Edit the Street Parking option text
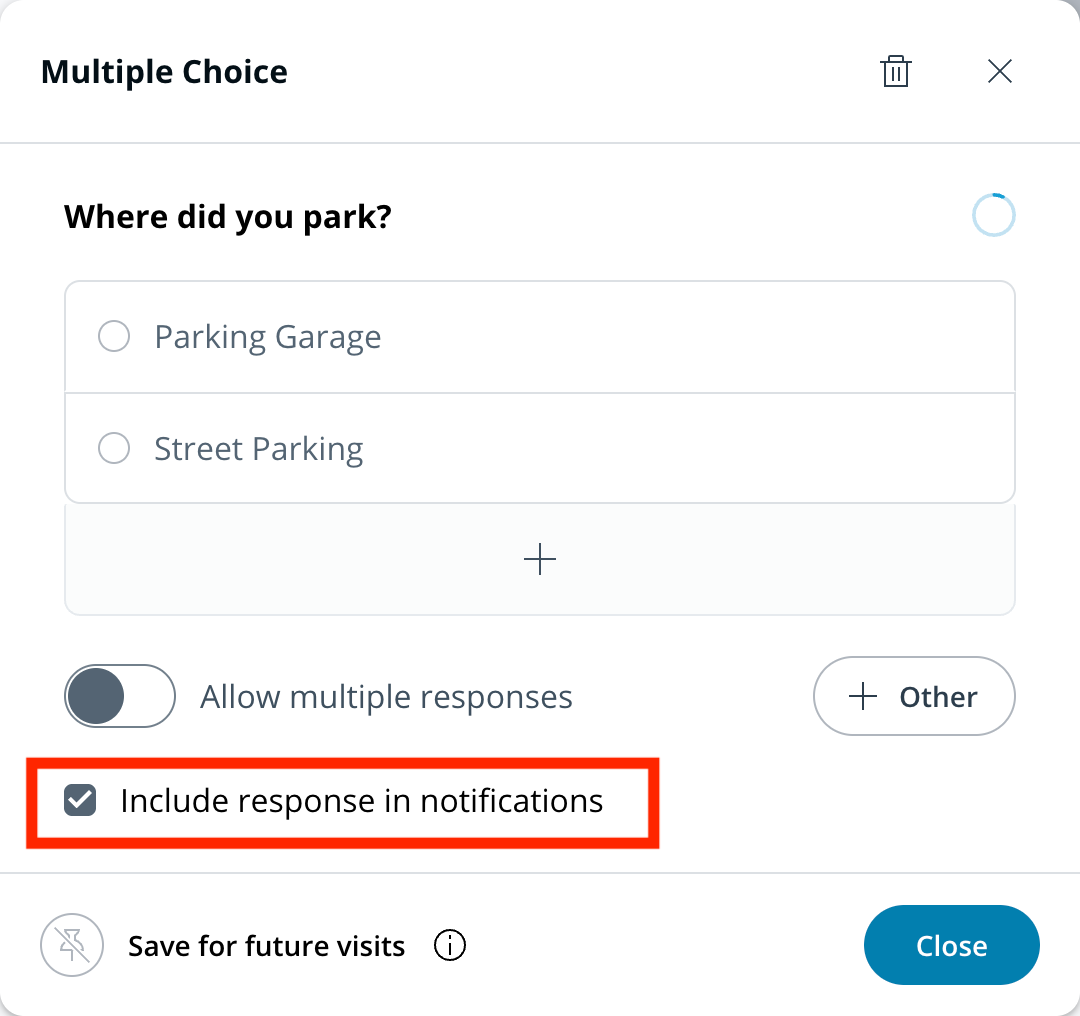This screenshot has width=1080, height=1016. [x=259, y=449]
